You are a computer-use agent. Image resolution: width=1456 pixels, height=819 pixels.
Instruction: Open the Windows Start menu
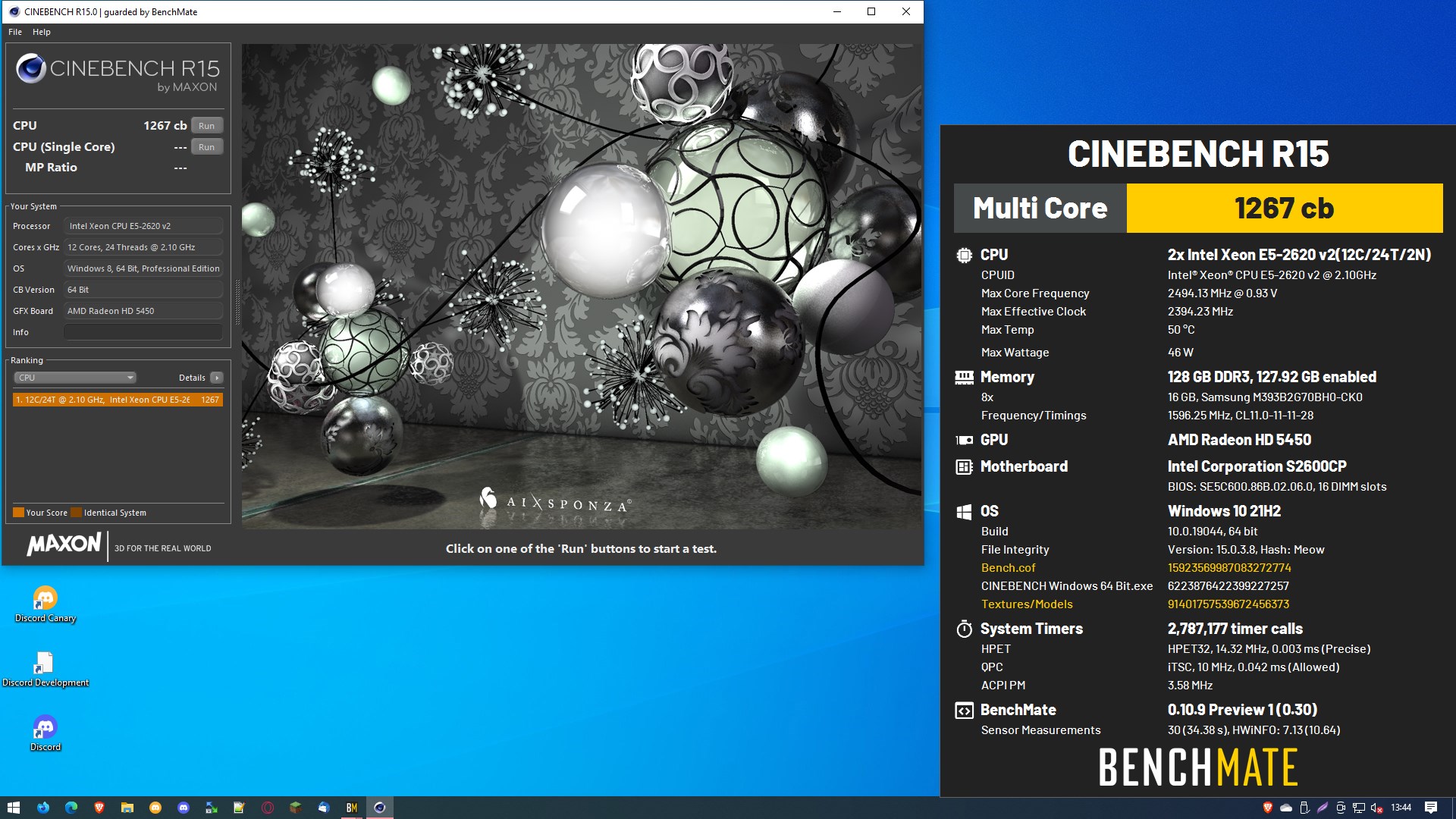[14, 808]
